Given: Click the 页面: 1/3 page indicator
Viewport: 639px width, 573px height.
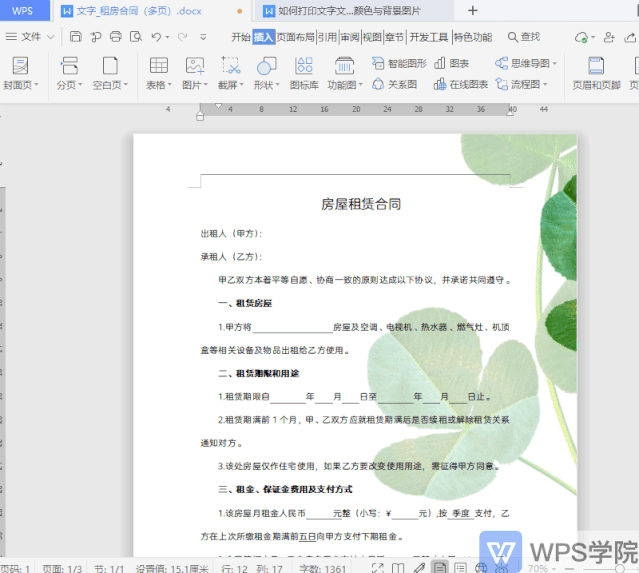Looking at the screenshot, I should click(x=62, y=569).
